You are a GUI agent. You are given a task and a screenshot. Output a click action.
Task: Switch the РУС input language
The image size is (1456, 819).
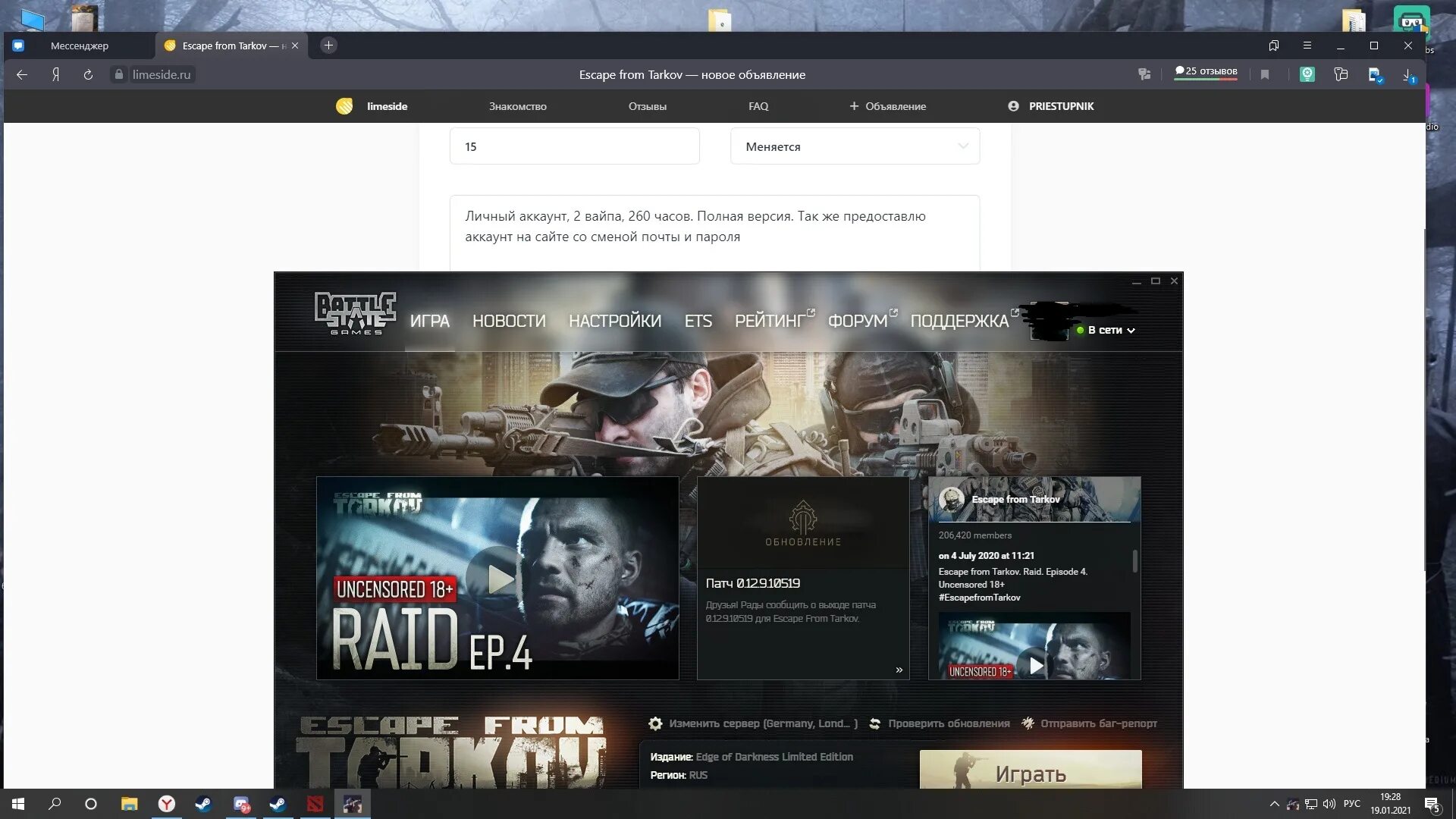[1351, 804]
